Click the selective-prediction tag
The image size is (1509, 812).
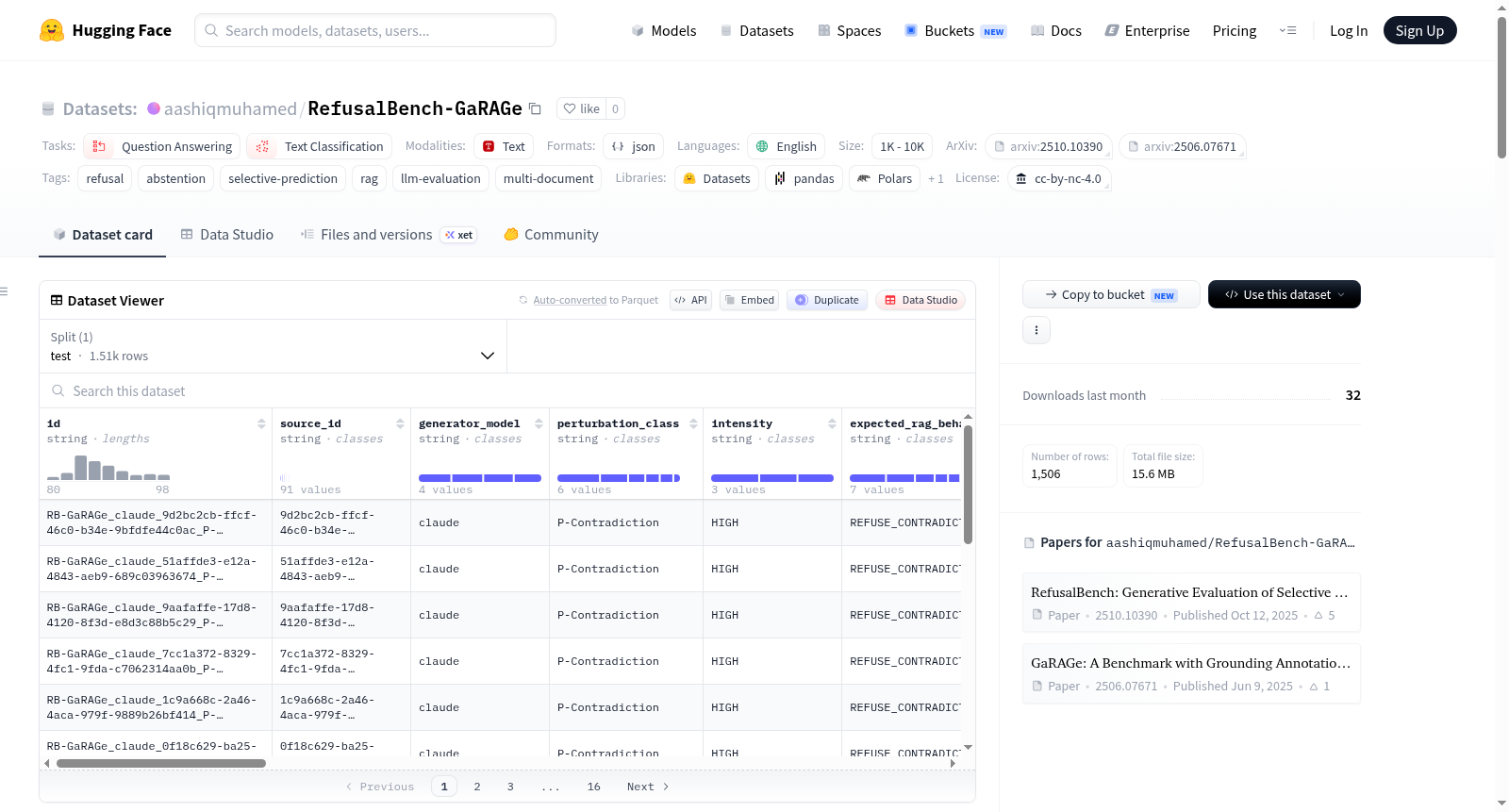(283, 178)
